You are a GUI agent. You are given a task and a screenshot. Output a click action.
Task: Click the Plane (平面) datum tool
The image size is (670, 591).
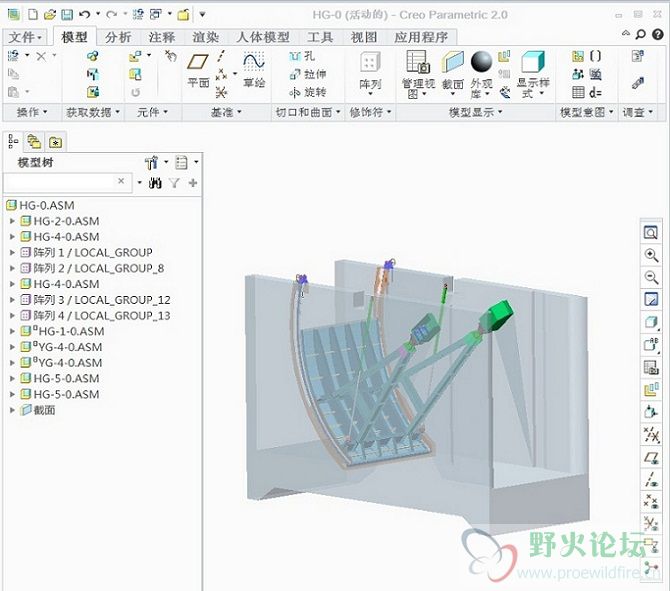tap(198, 71)
